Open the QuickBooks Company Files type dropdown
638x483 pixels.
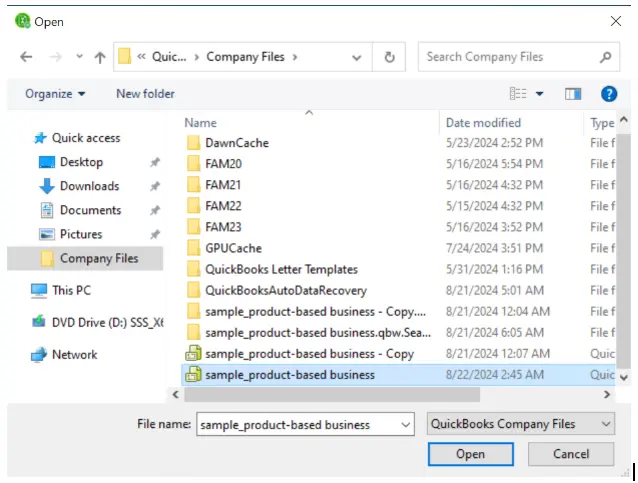click(520, 424)
